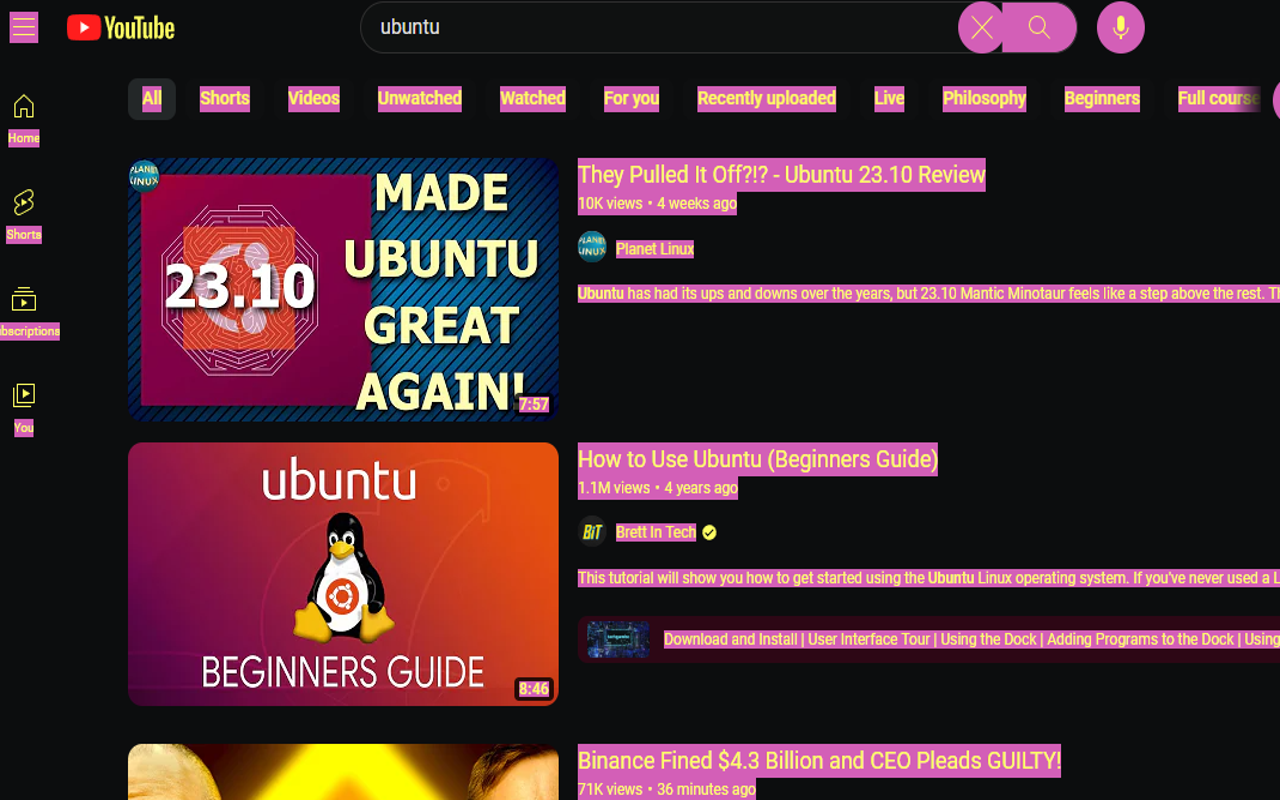Screen dimensions: 1280x800
Task: Open Shorts in the sidebar
Action: pyautogui.click(x=24, y=215)
